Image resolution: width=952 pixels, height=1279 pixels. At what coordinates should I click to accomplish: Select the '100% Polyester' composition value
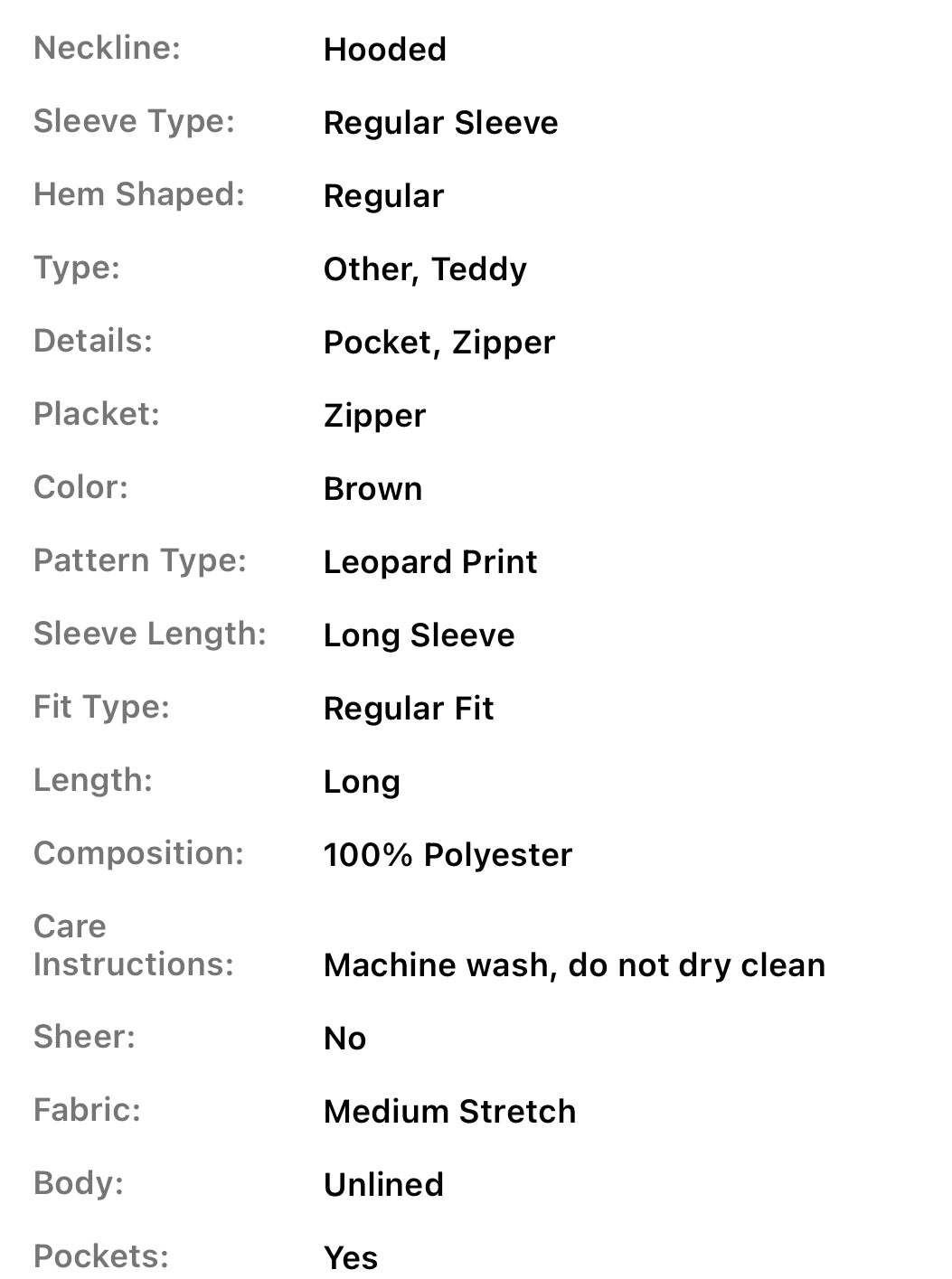(448, 855)
